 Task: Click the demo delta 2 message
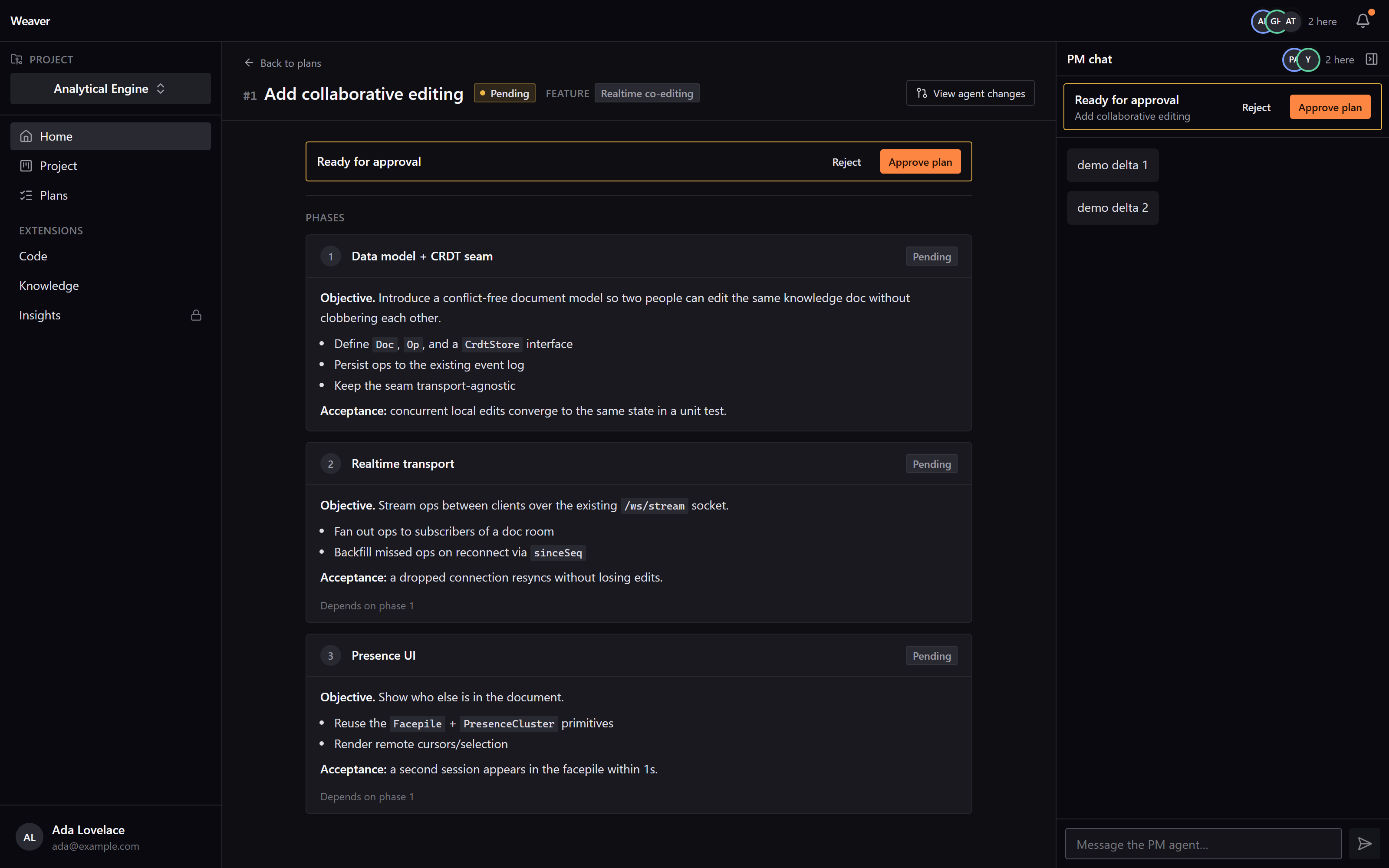1113,208
